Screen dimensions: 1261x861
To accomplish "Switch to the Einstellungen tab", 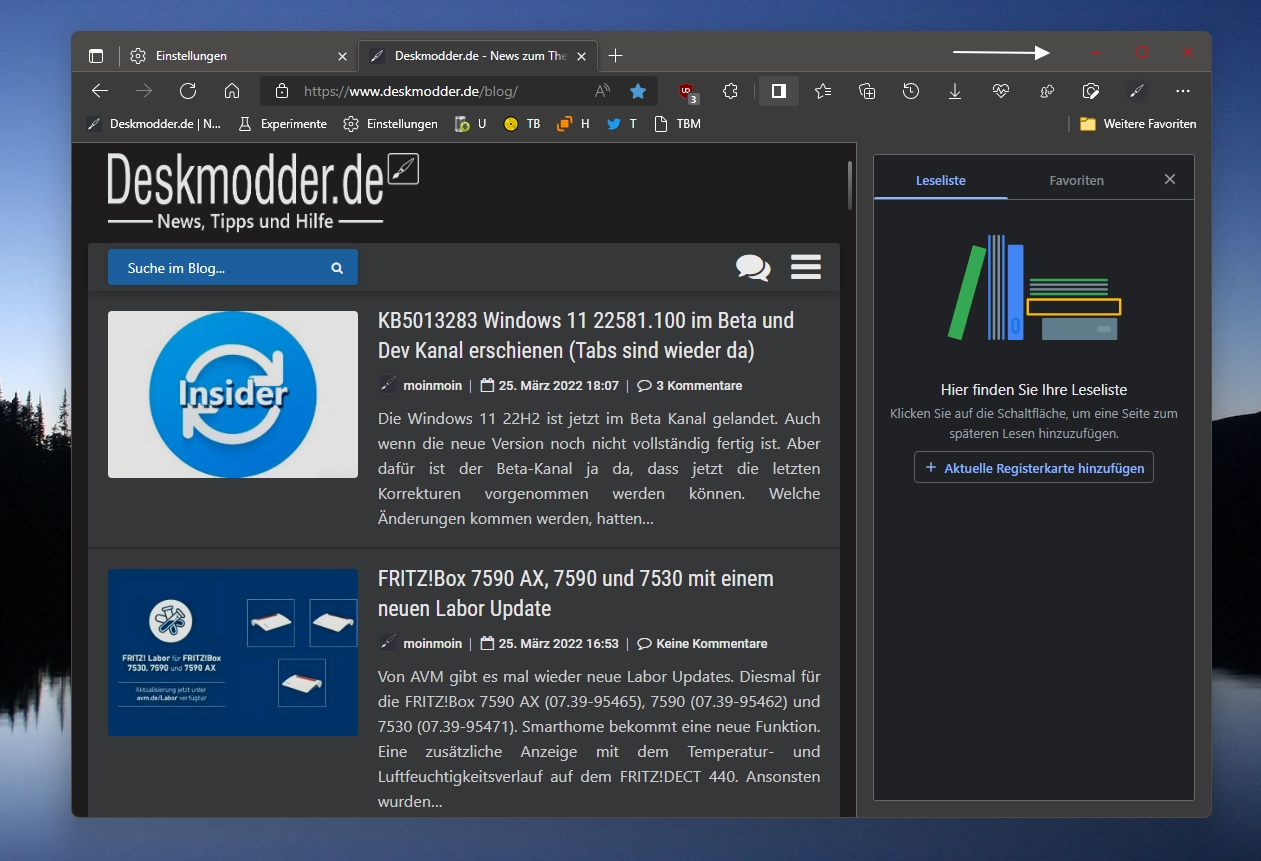I will pyautogui.click(x=238, y=56).
